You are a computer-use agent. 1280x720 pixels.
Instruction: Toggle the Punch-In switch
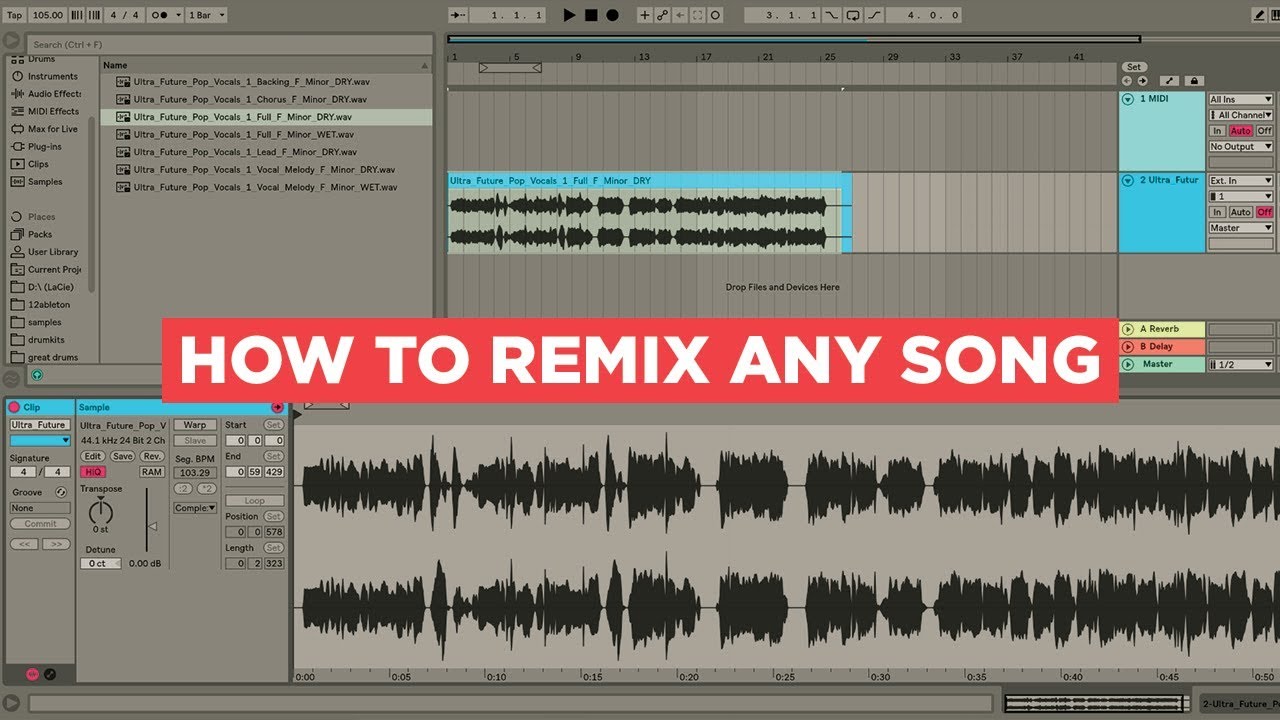click(833, 15)
